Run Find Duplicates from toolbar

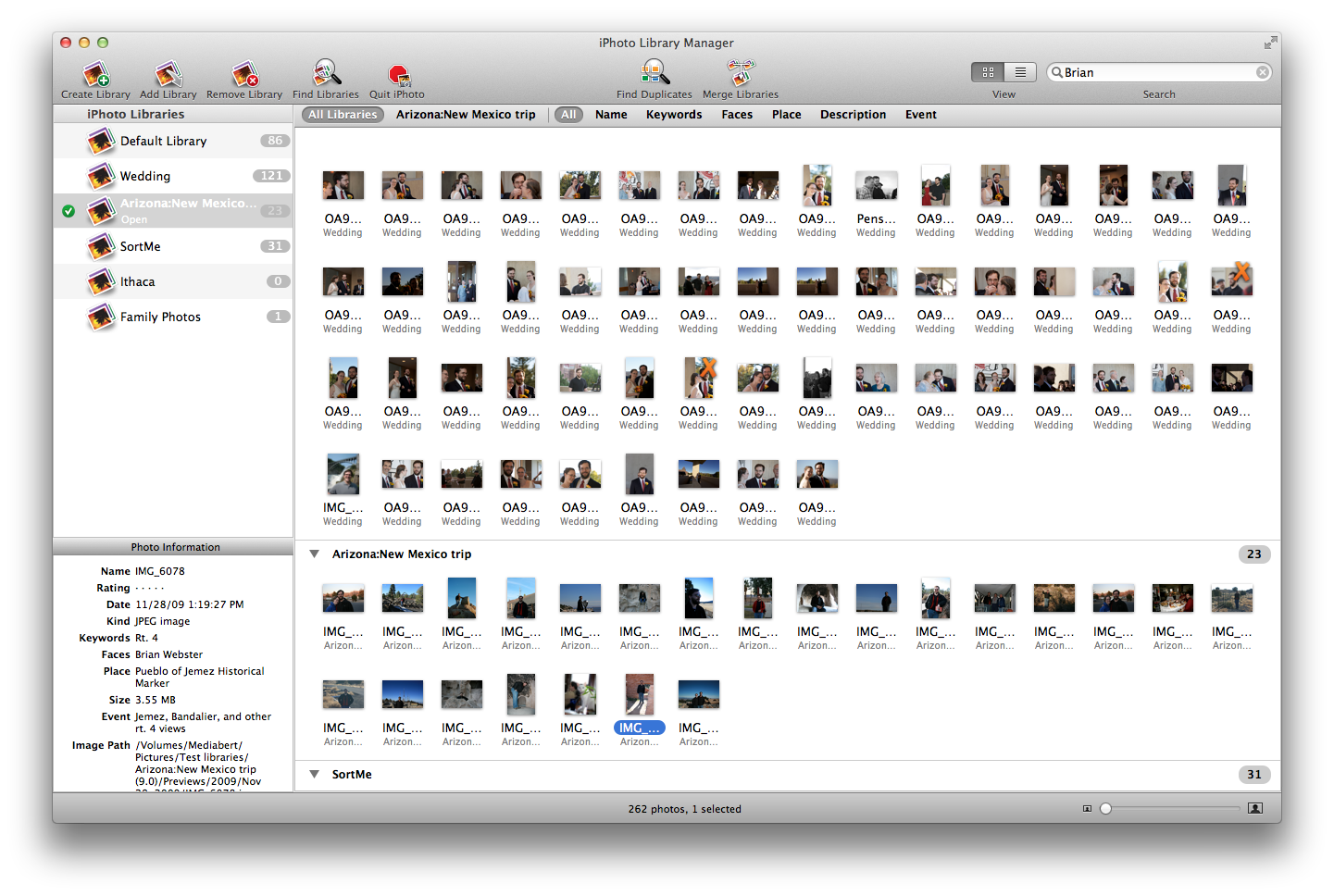[x=654, y=75]
